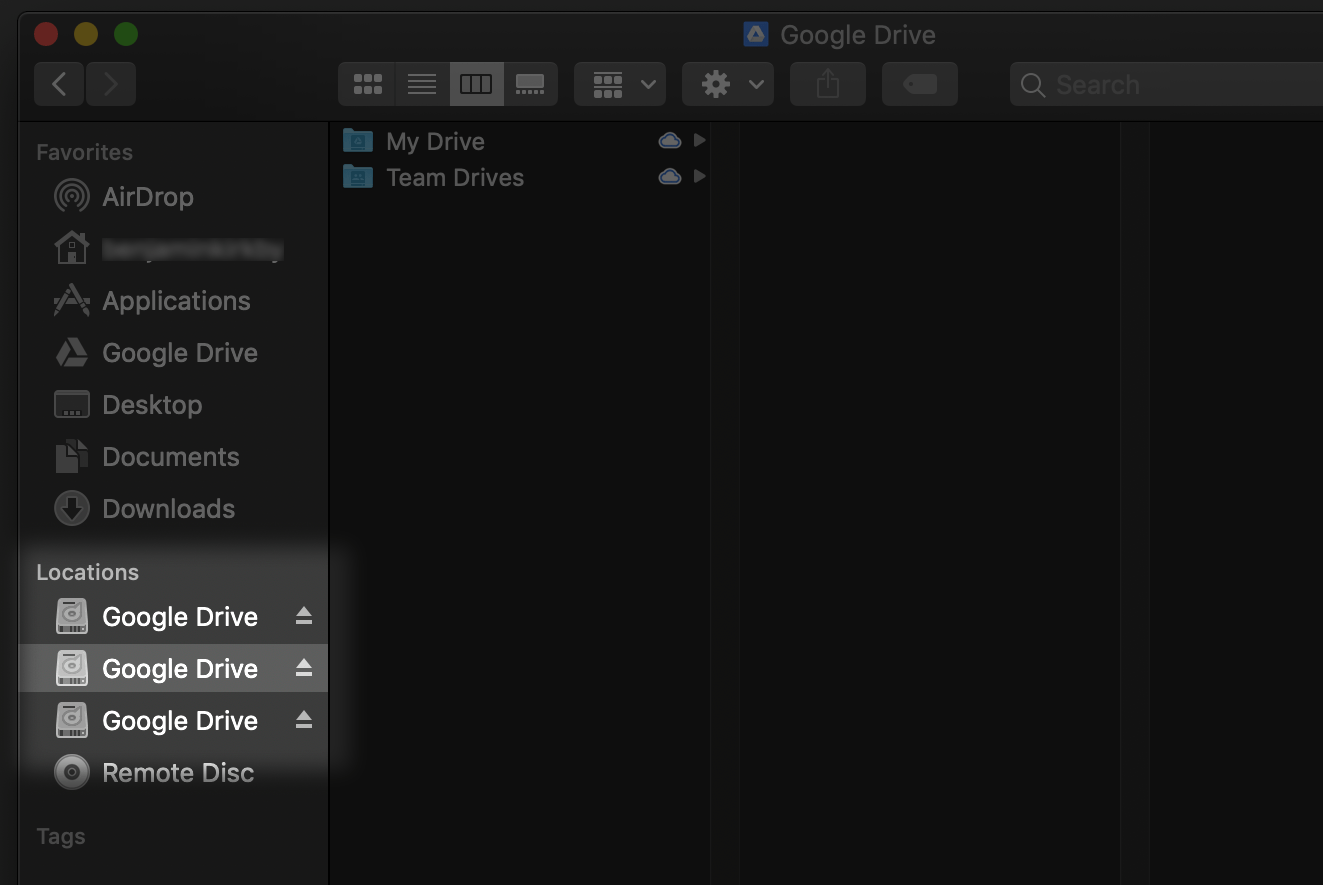The height and width of the screenshot is (885, 1323).
Task: Go back using the Finder back arrow
Action: 59,85
